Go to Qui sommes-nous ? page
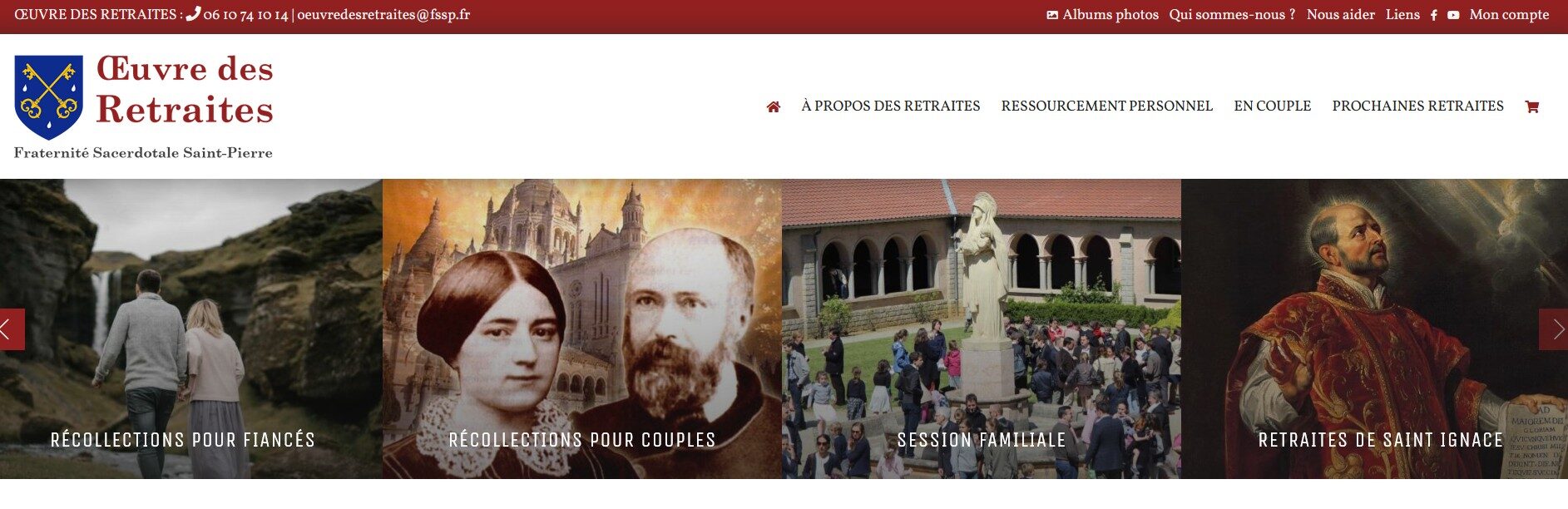The width and height of the screenshot is (1568, 509). coord(1232,15)
